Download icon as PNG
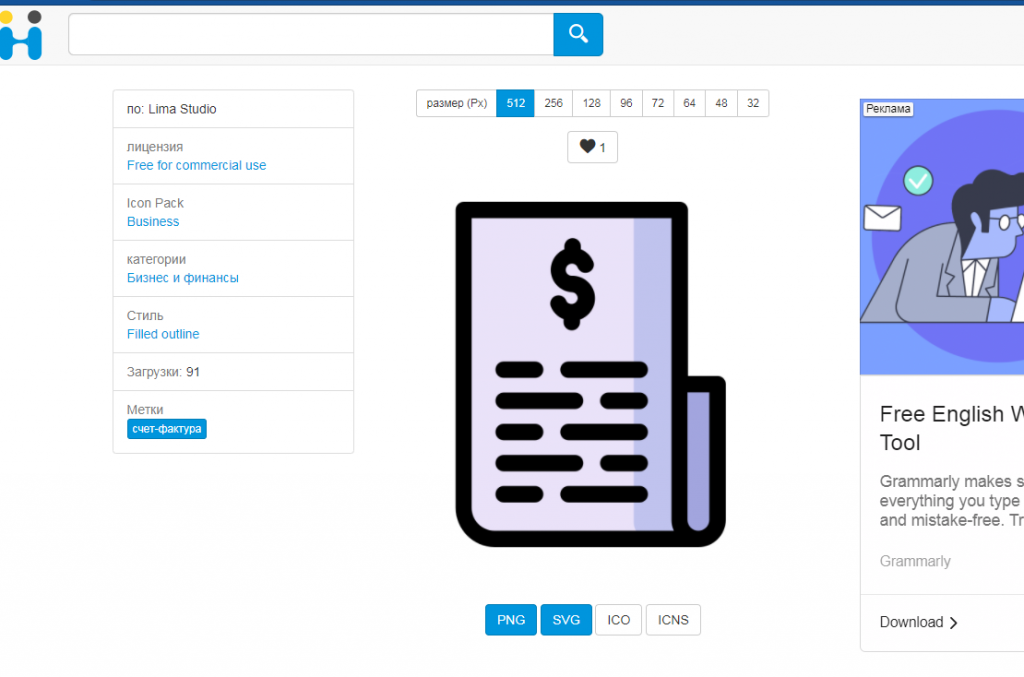The width and height of the screenshot is (1024, 677). tap(511, 620)
